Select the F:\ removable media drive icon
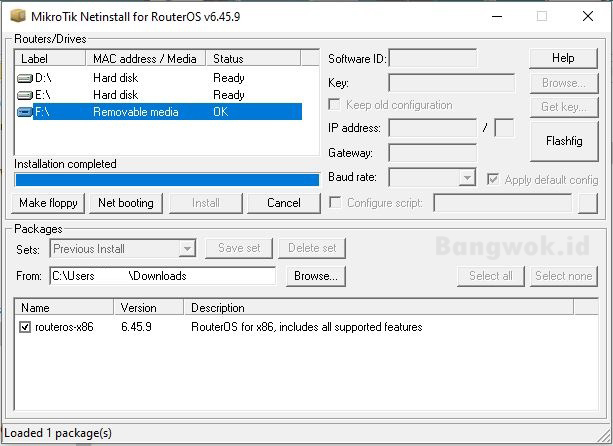This screenshot has width=613, height=446. point(25,112)
